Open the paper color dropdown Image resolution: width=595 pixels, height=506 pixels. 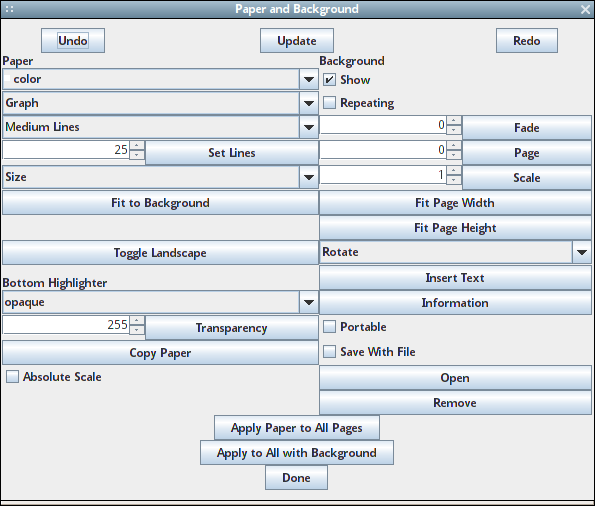click(x=160, y=79)
